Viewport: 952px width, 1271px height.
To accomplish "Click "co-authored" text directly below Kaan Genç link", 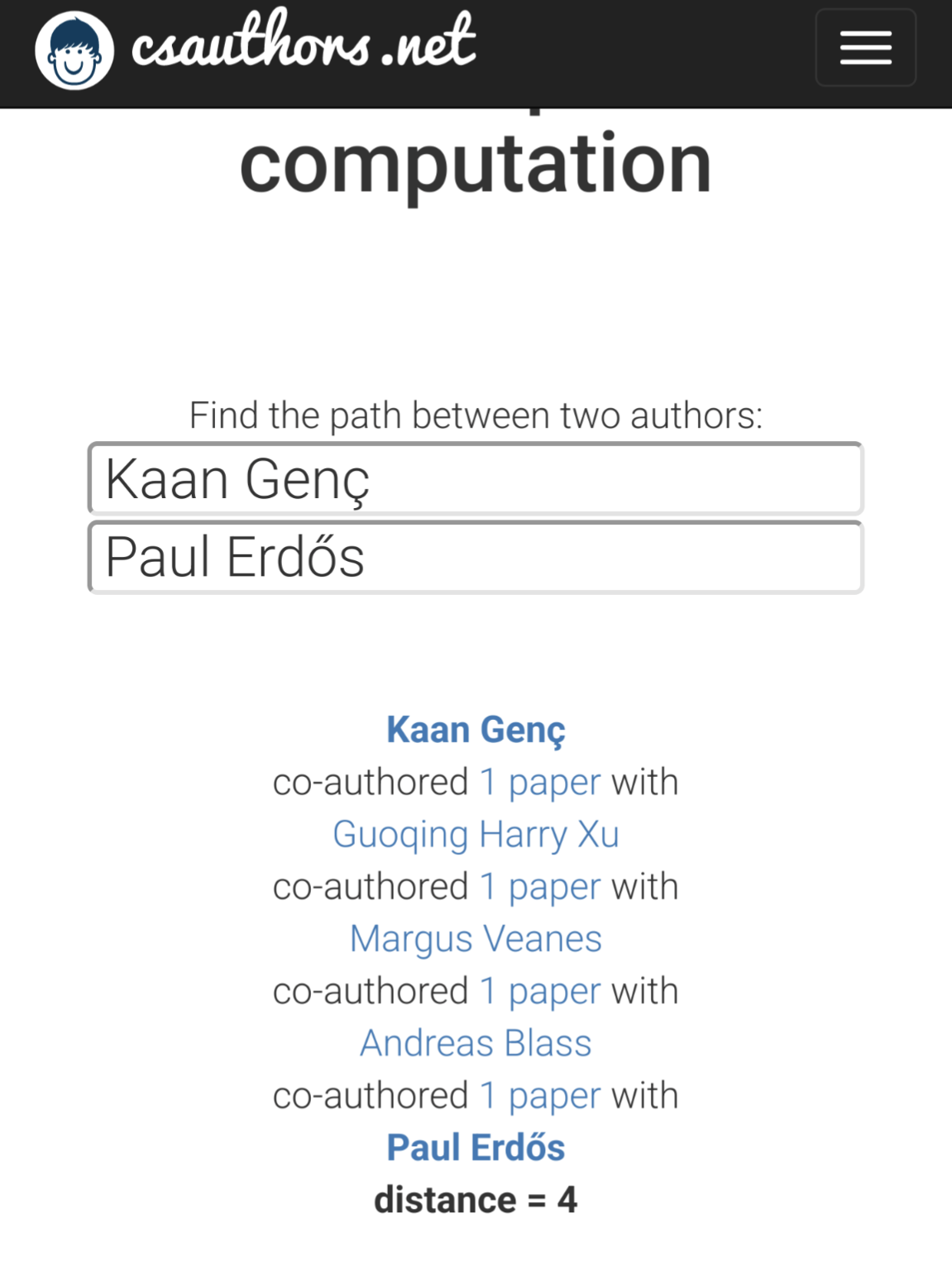I will (x=371, y=782).
